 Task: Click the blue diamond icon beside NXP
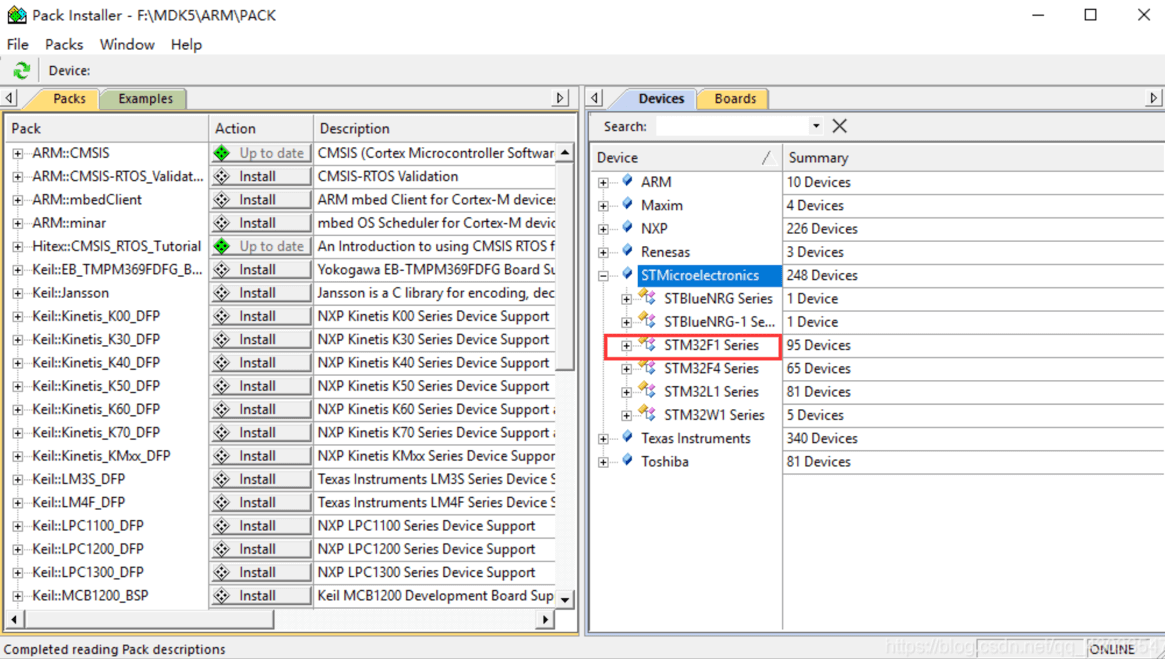[x=627, y=228]
